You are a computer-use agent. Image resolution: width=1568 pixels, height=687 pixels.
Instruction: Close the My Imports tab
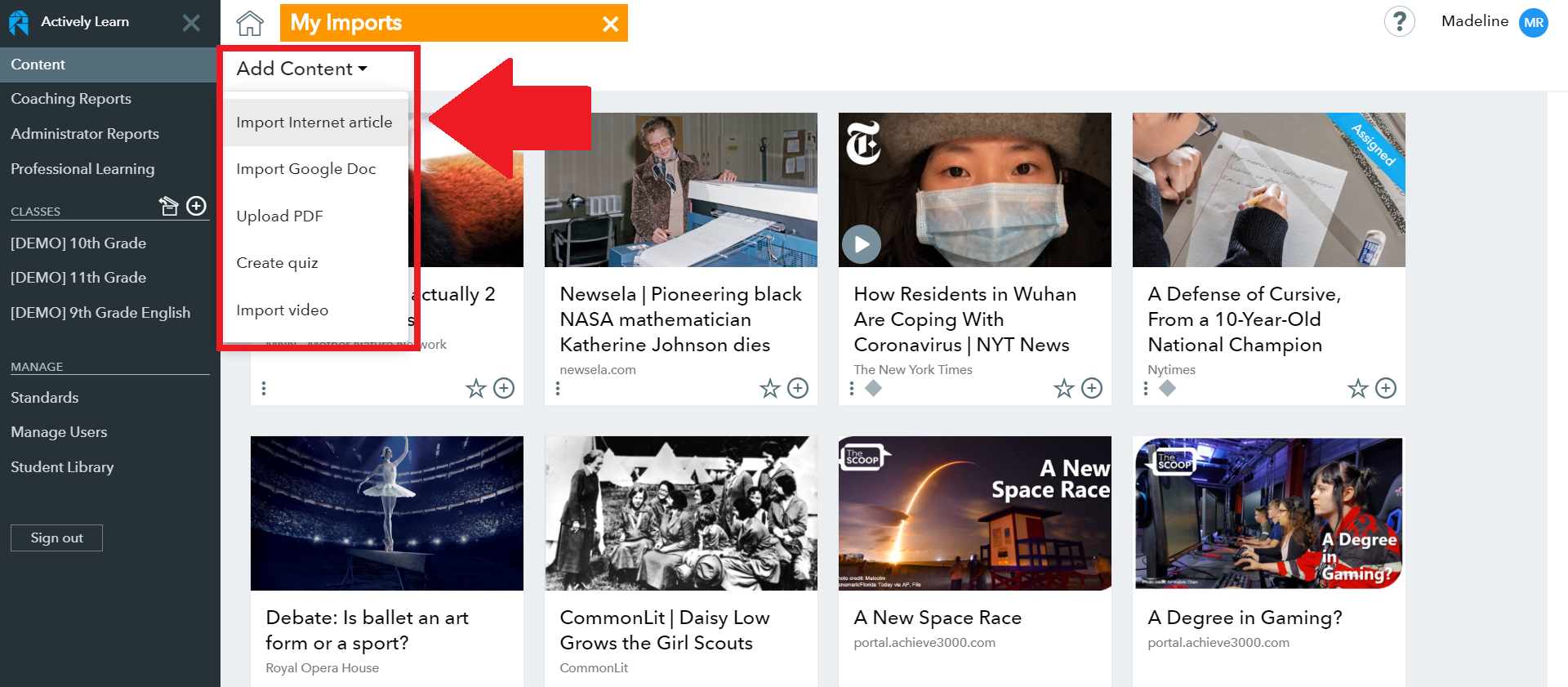coord(610,24)
